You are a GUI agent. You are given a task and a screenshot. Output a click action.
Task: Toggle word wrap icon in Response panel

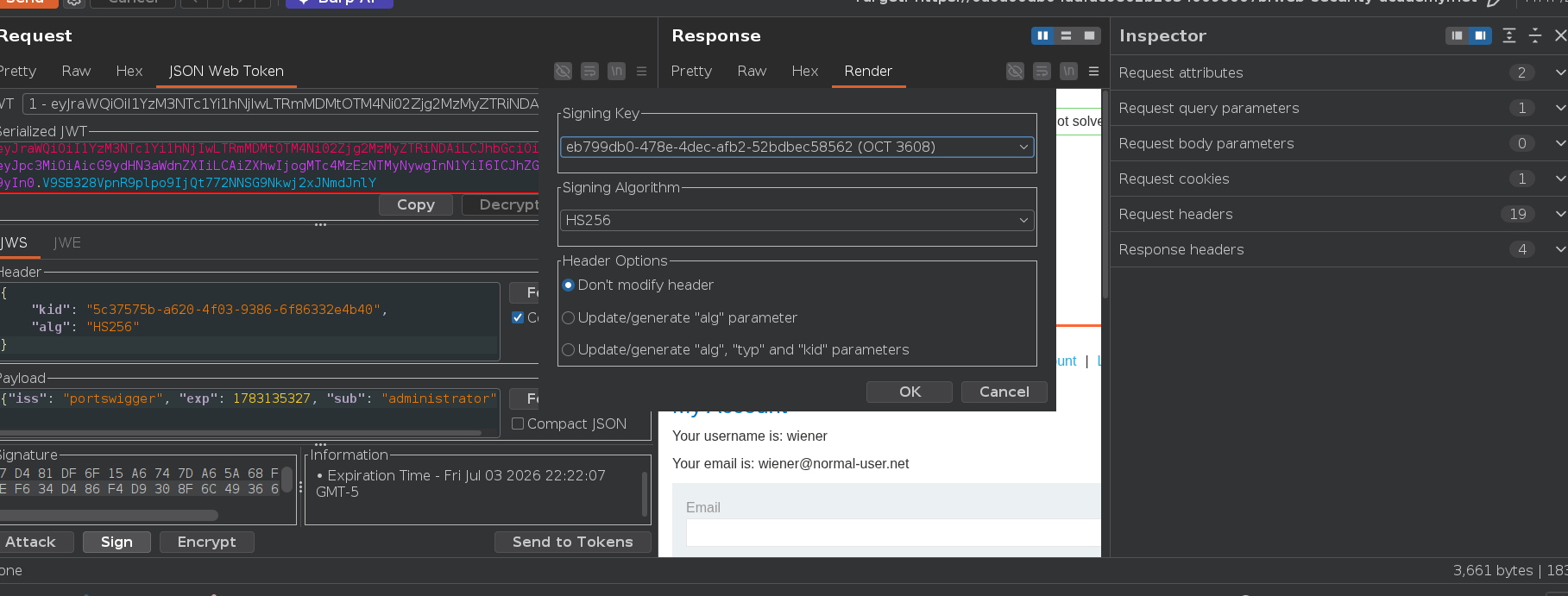[x=1042, y=72]
